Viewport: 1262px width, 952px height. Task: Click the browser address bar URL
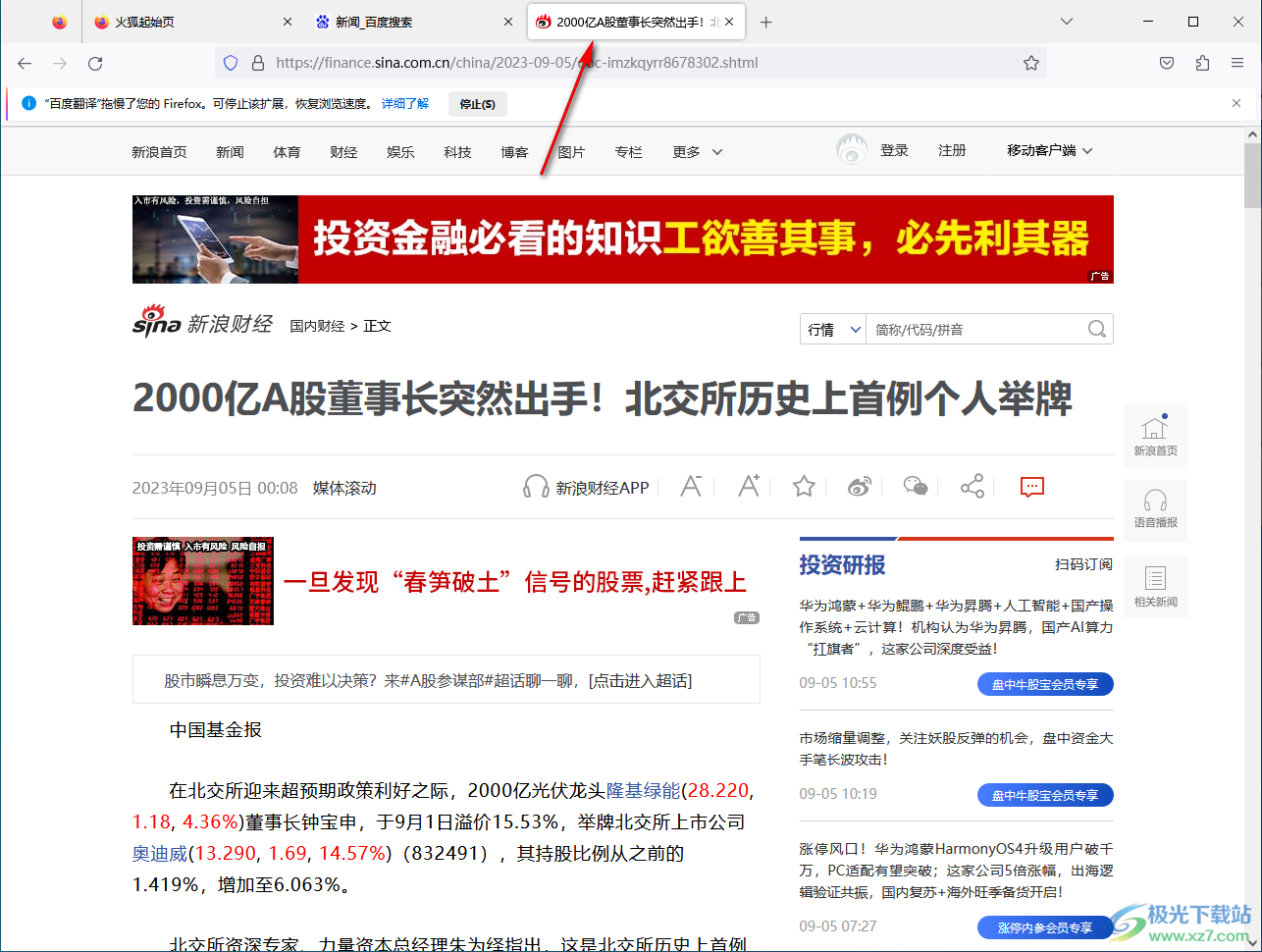tap(517, 63)
